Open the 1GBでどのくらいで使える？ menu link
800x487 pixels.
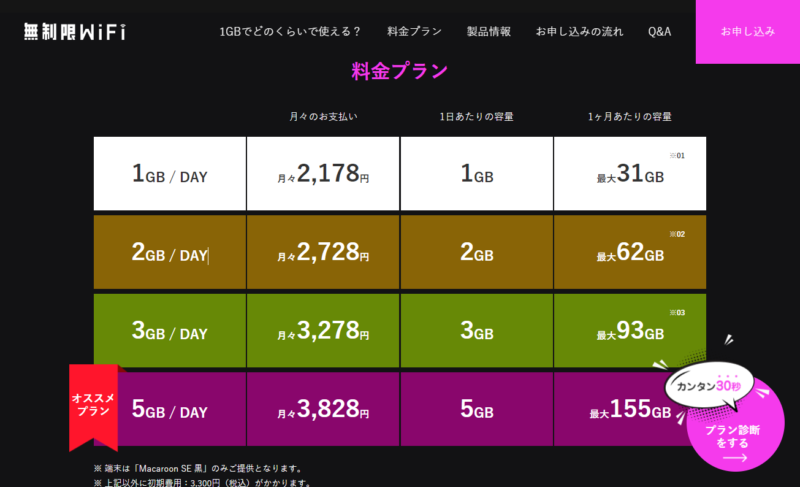click(290, 32)
